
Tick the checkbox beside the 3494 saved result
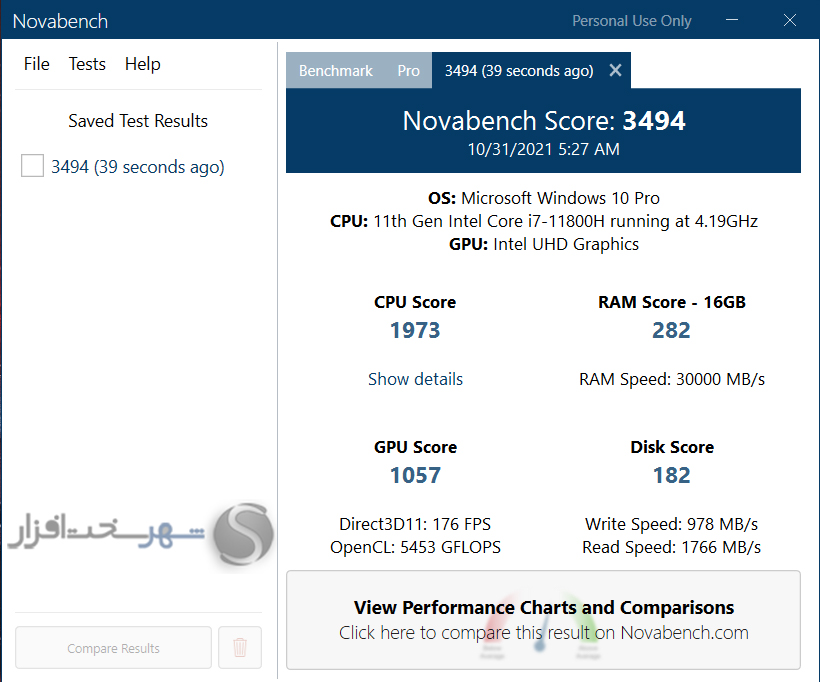[x=32, y=167]
